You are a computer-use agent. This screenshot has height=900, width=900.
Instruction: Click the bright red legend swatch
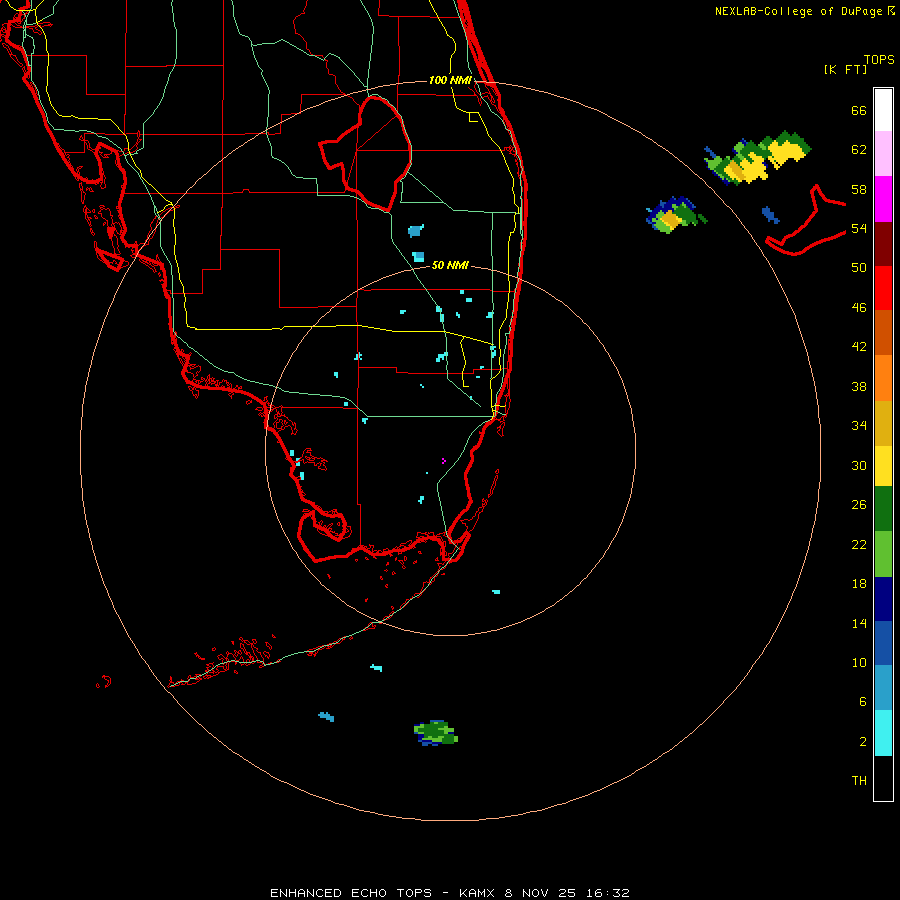[x=883, y=288]
